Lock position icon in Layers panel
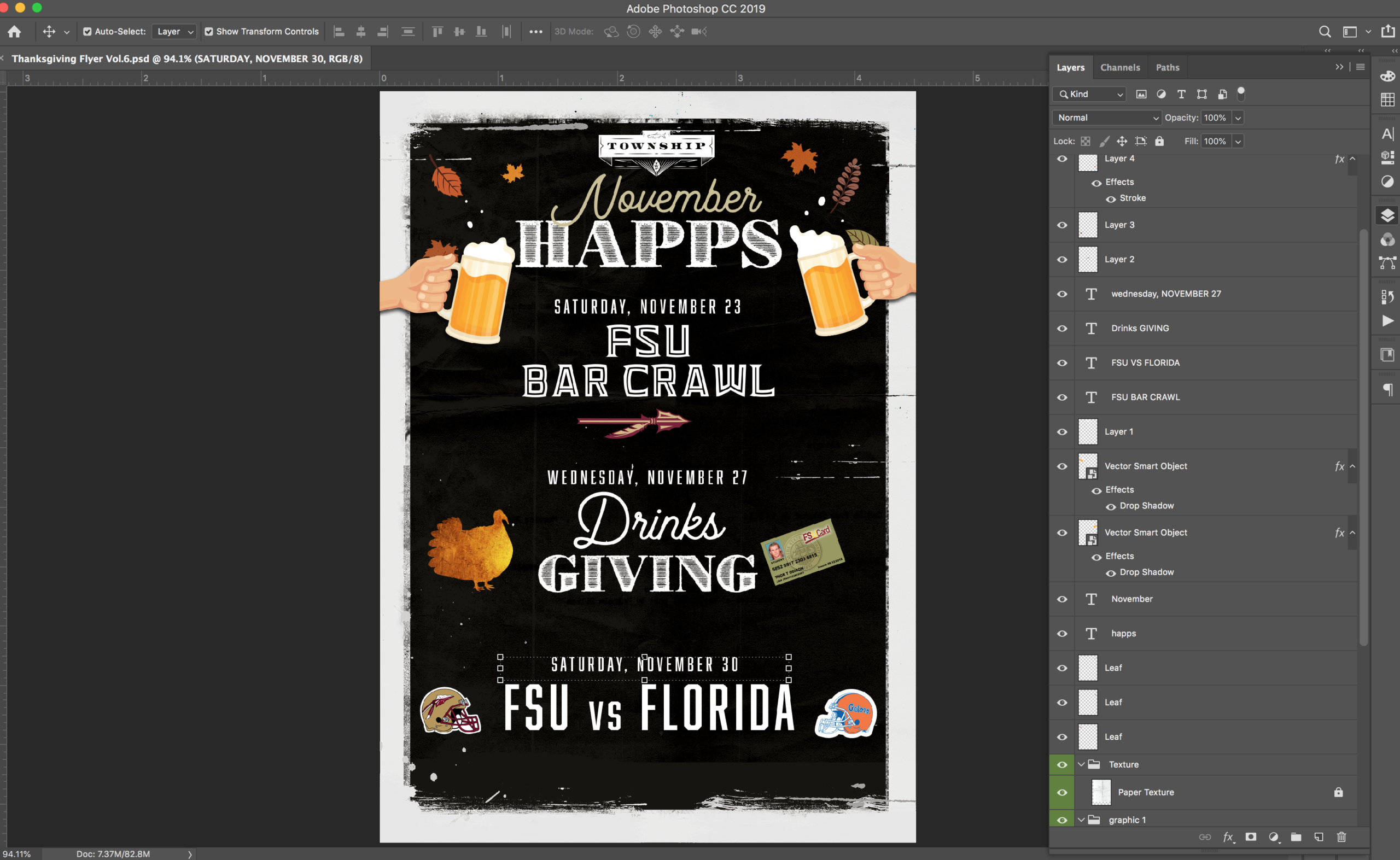This screenshot has height=860, width=1400. 1122,141
